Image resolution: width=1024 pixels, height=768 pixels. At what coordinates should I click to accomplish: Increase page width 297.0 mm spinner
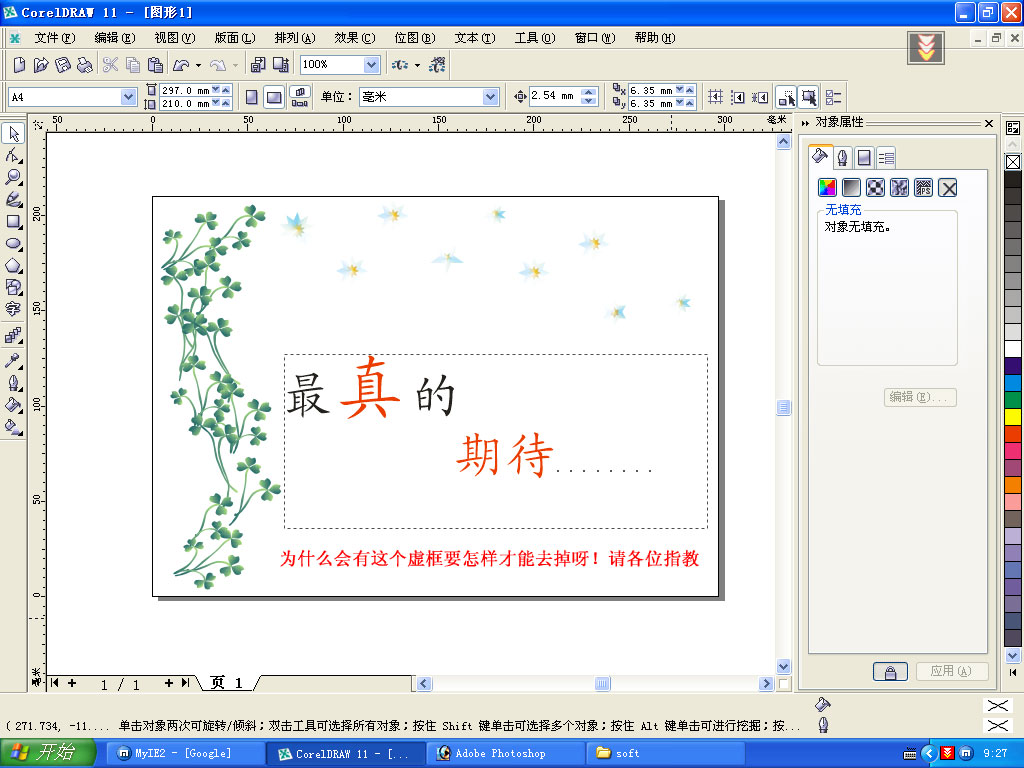pyautogui.click(x=225, y=89)
